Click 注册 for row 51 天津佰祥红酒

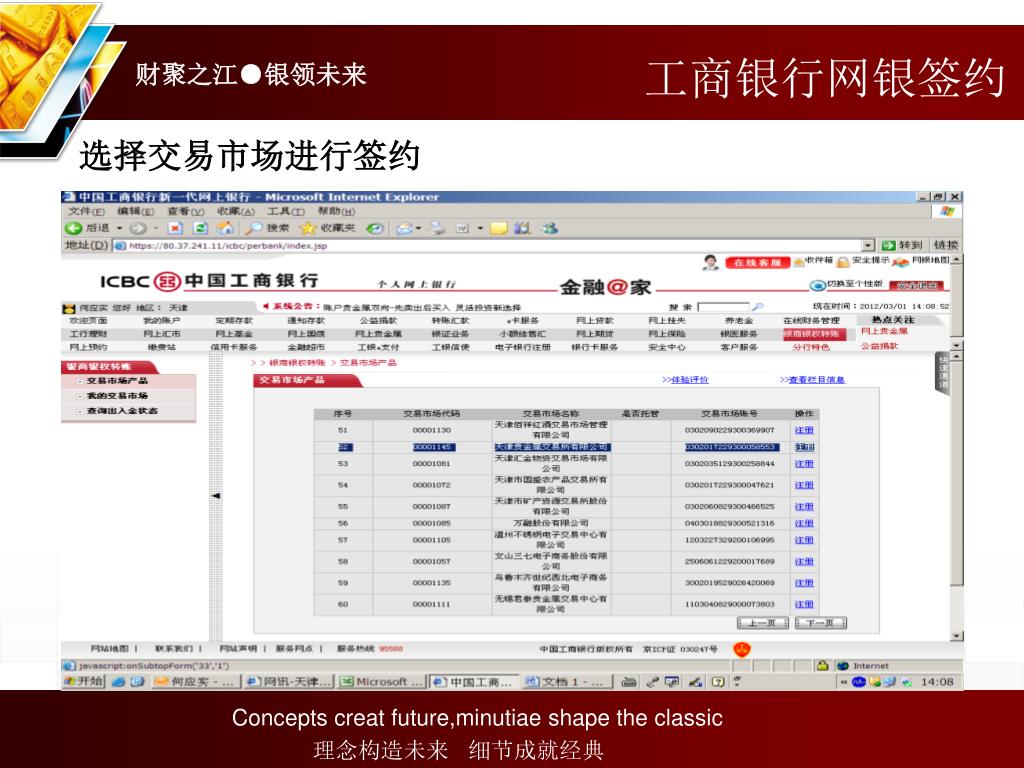pos(804,430)
